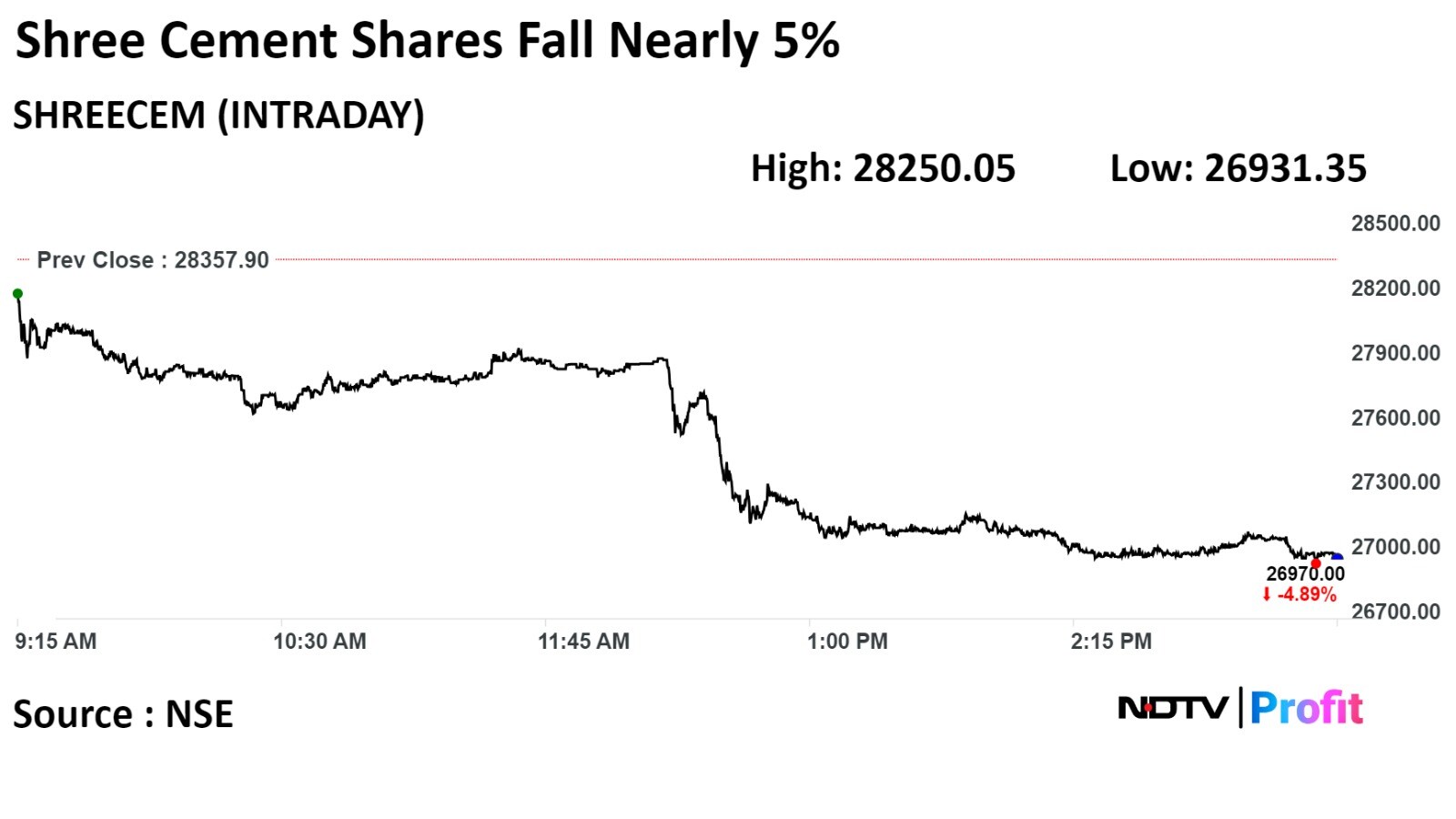
Task: Click the 10:30 AM time label
Action: (319, 642)
